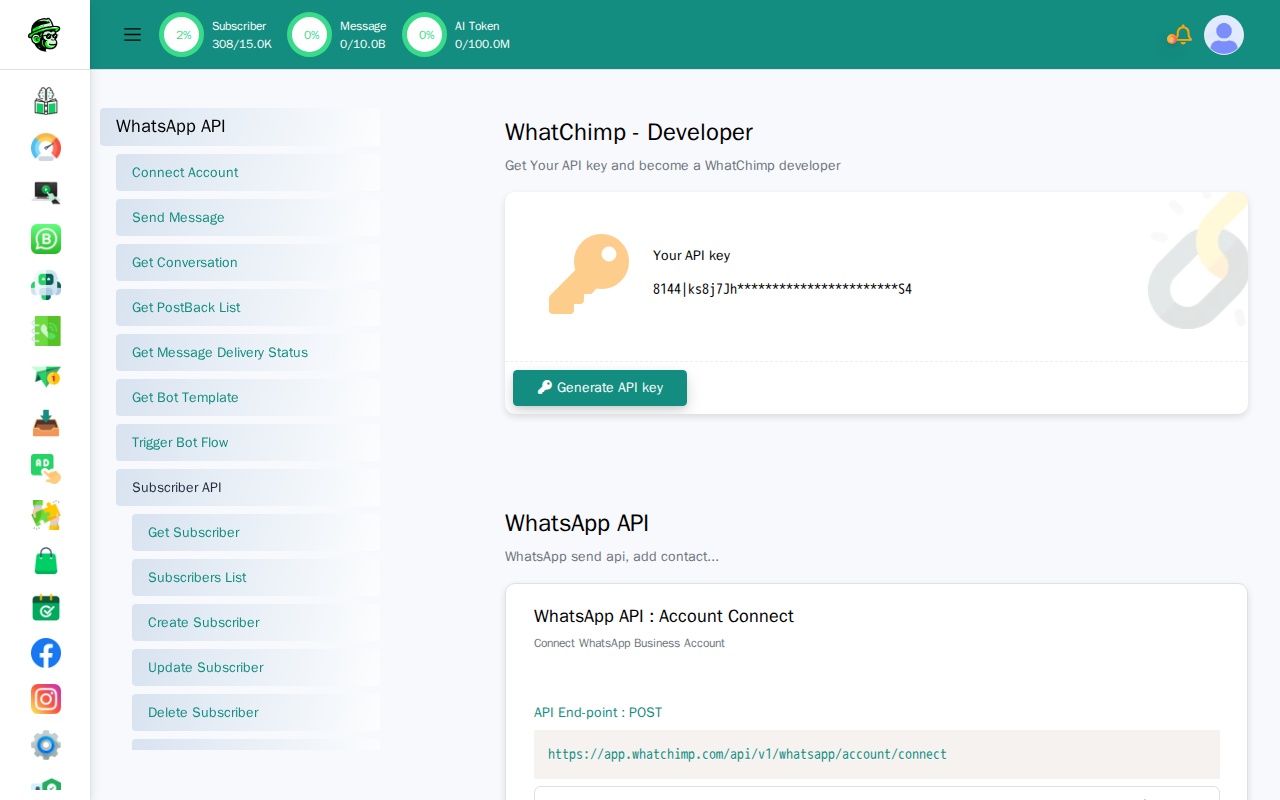Select Create Subscriber menu item
1280x800 pixels.
coord(256,623)
